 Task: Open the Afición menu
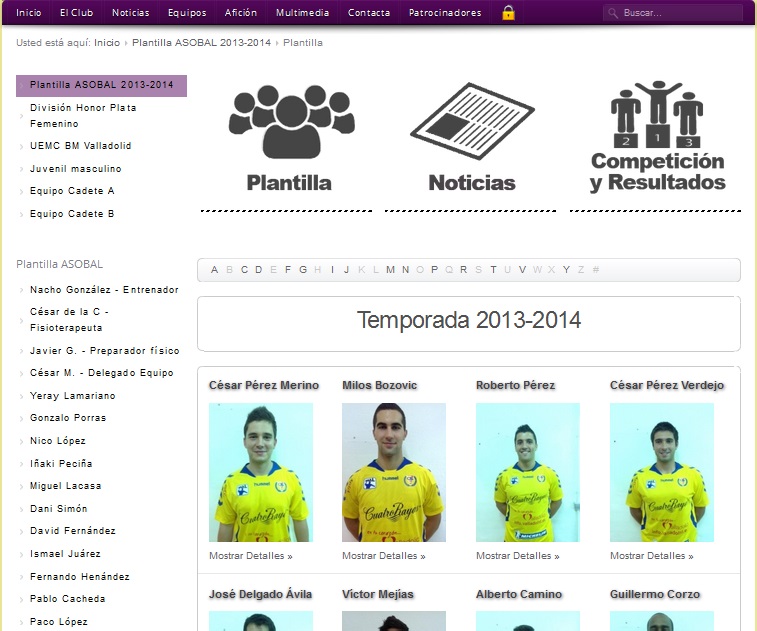click(240, 13)
